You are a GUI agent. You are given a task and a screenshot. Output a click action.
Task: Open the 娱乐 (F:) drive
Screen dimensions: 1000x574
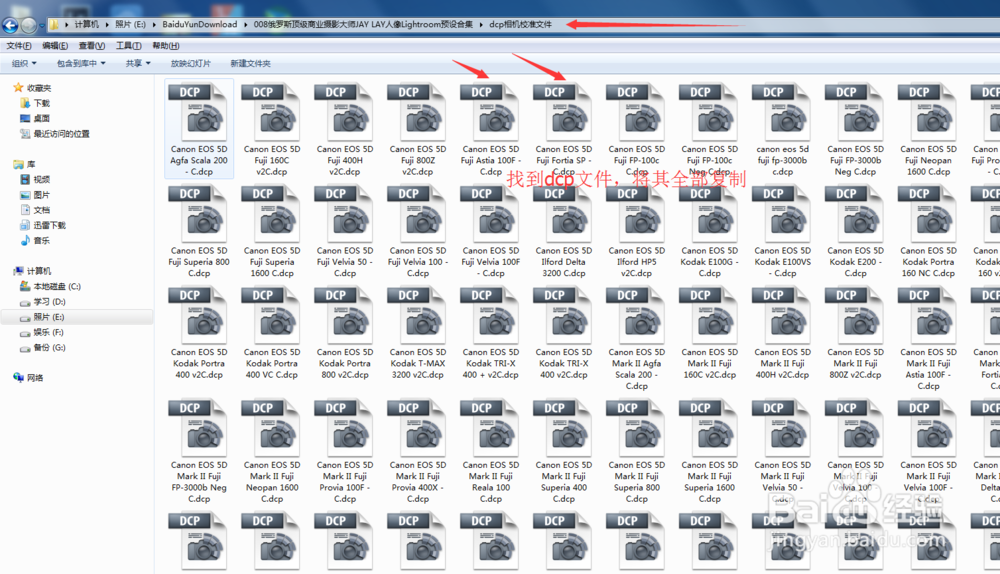(x=48, y=333)
